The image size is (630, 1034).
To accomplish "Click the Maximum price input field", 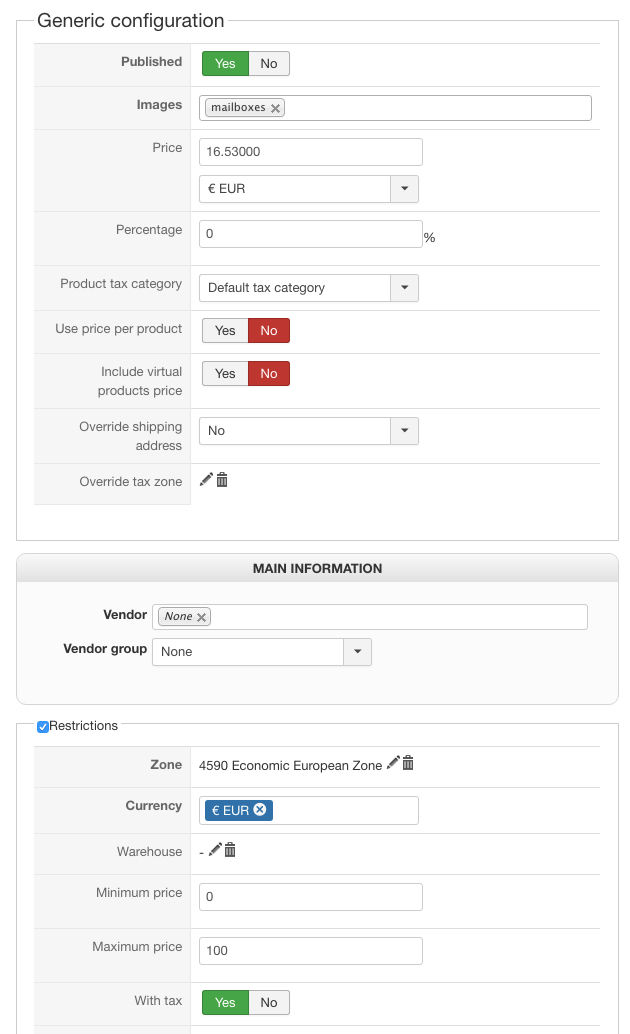I will pos(310,950).
